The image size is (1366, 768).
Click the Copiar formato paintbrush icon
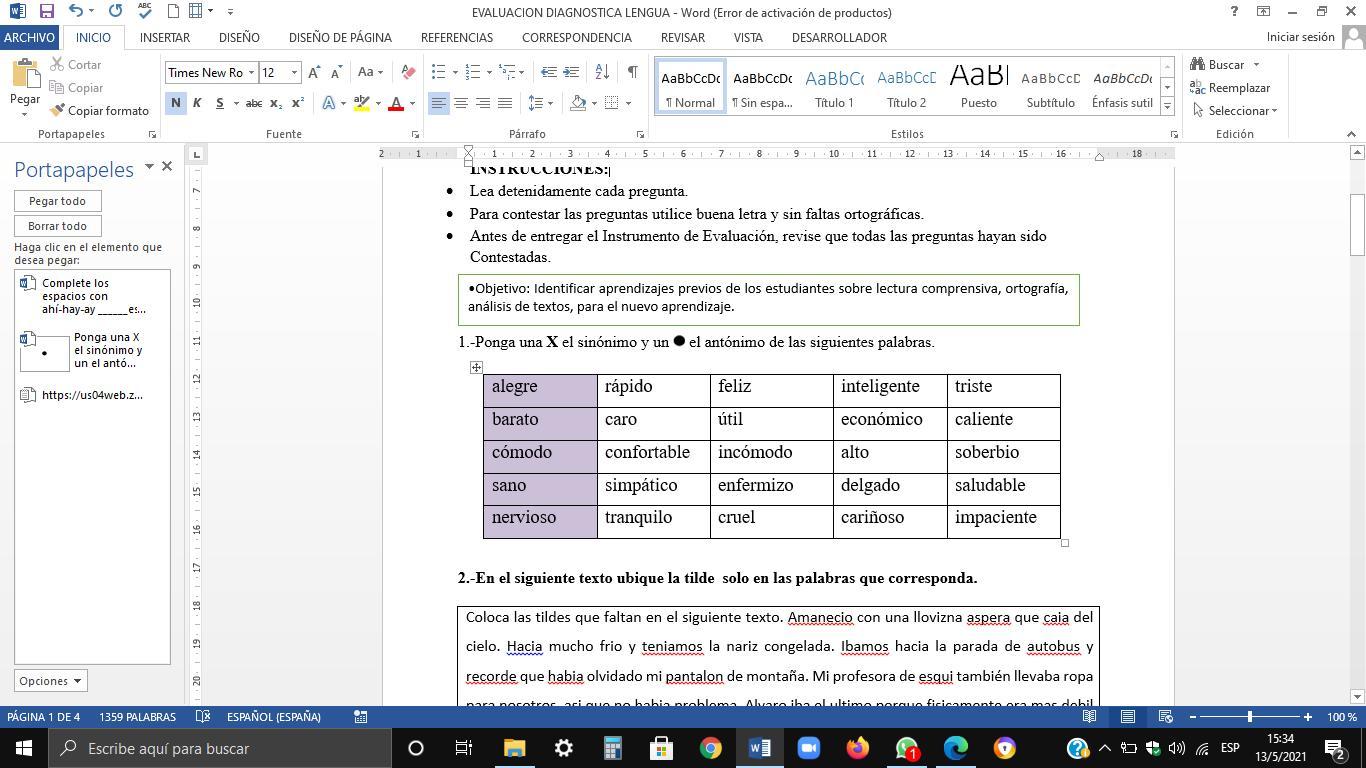point(57,111)
